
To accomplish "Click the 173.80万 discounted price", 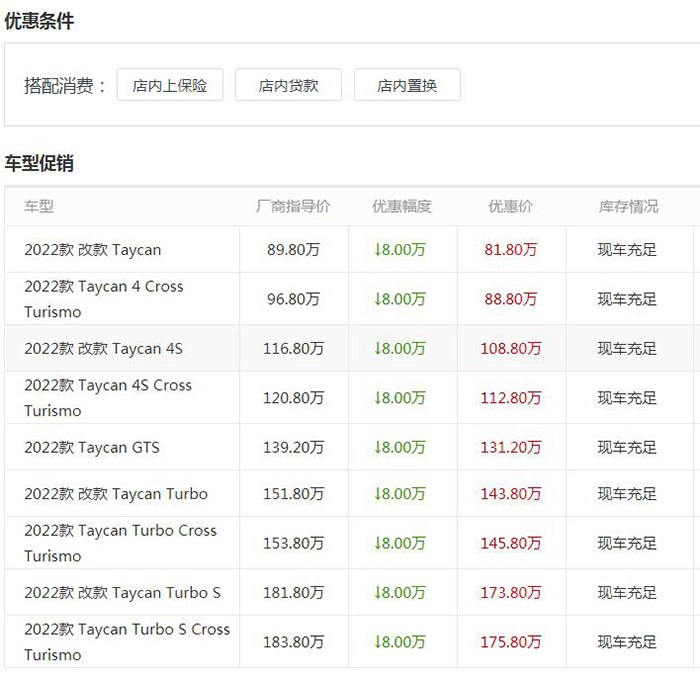I will [x=511, y=593].
